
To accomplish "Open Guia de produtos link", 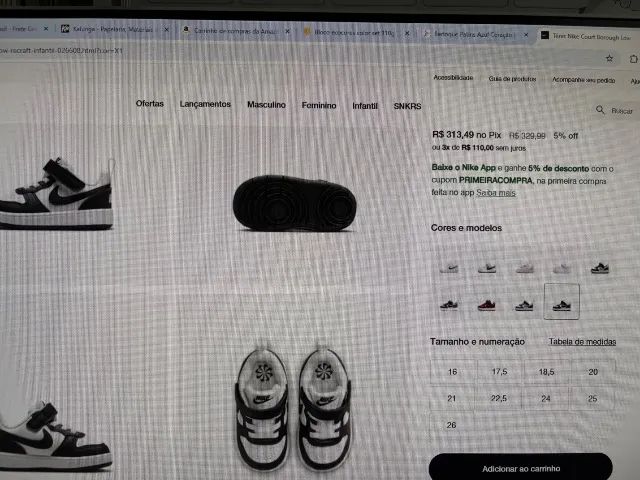I will pyautogui.click(x=512, y=79).
